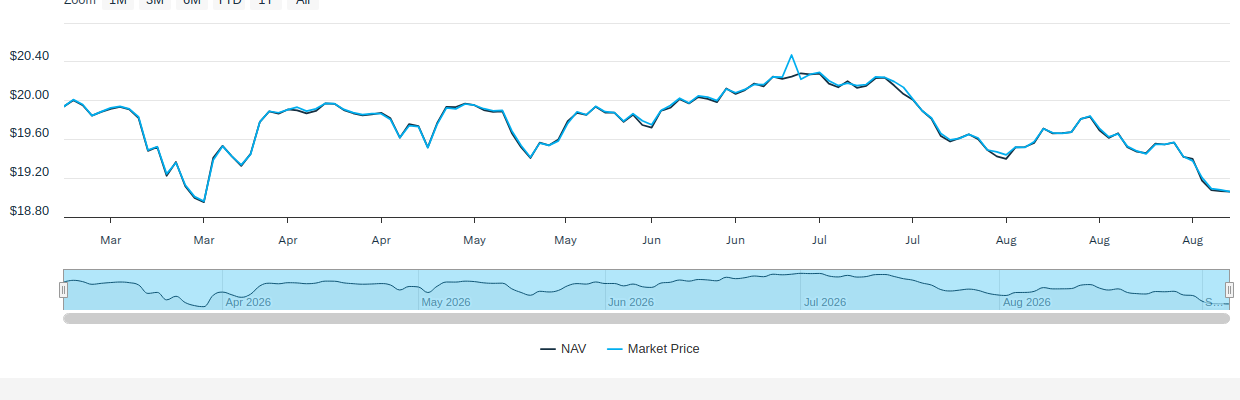Switch zoom to YTD
1240x400 pixels.
[229, 3]
